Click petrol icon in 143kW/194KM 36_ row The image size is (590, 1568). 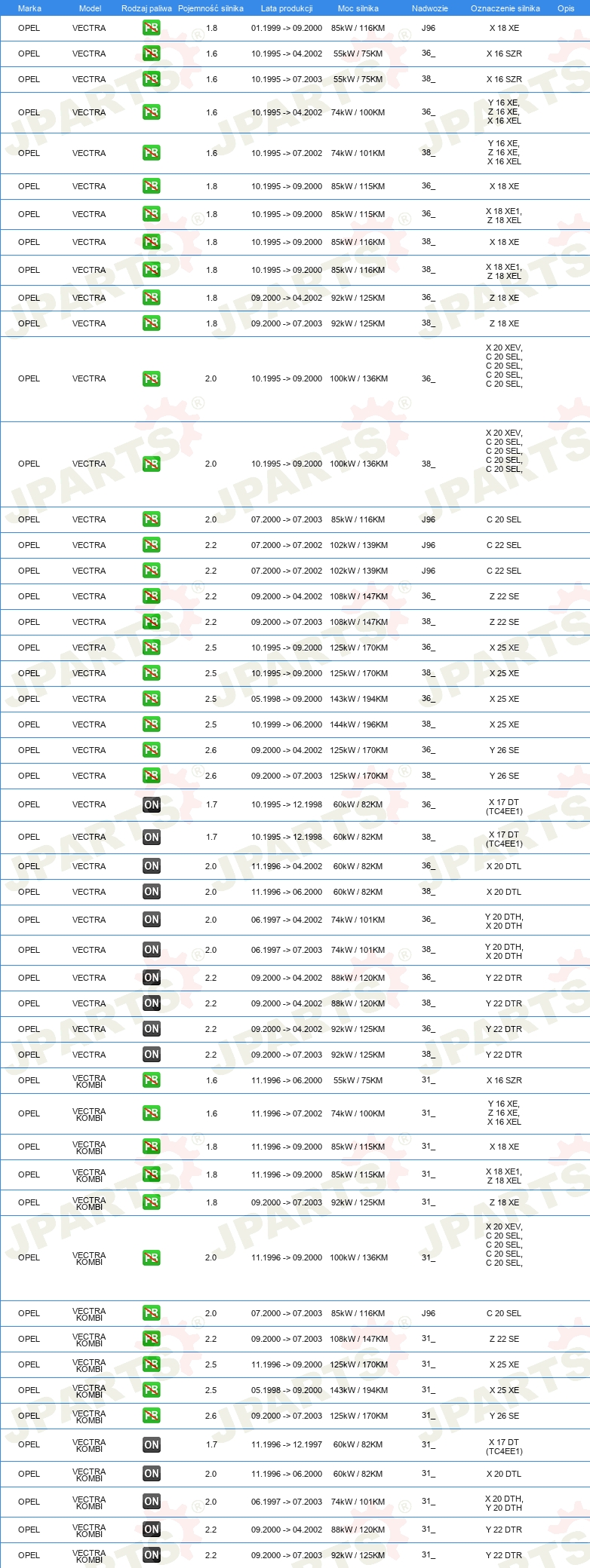[x=152, y=699]
